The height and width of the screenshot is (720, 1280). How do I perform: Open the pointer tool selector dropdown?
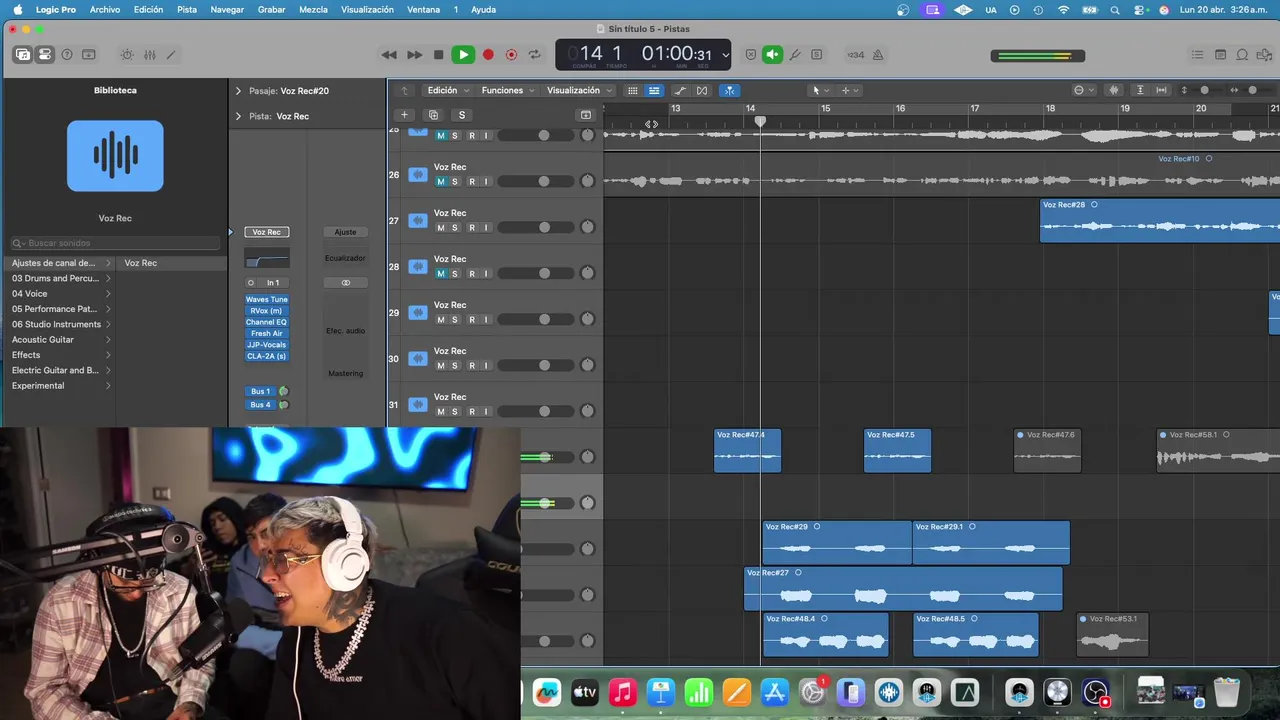[819, 90]
